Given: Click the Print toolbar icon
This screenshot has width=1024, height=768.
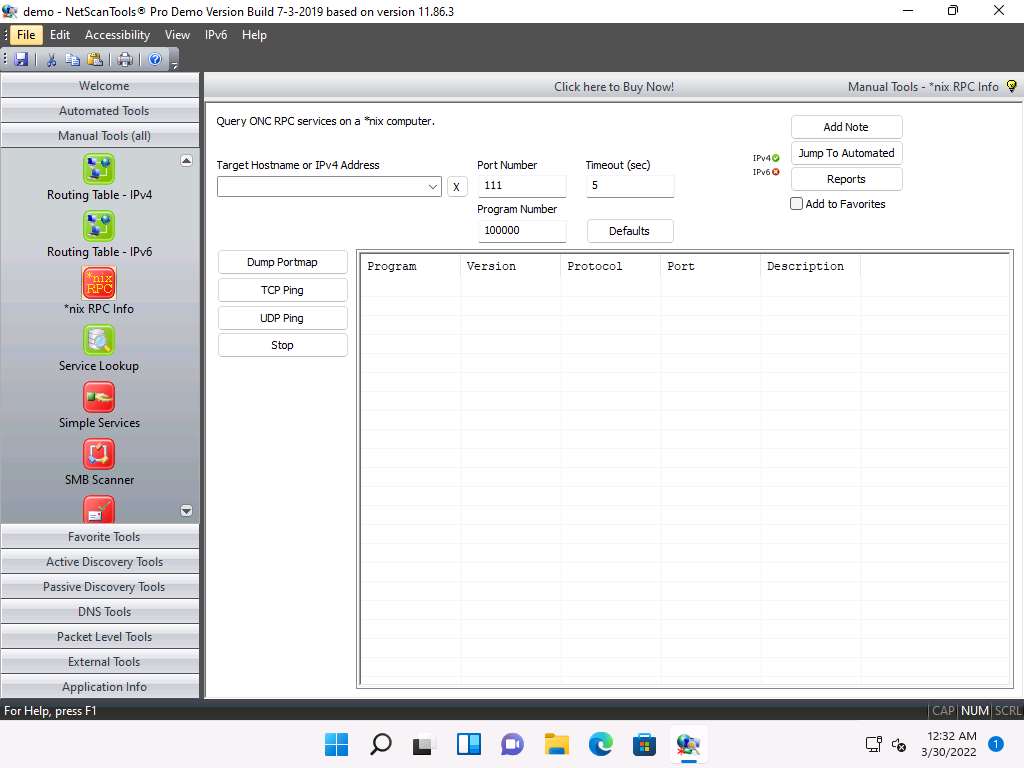Looking at the screenshot, I should click(x=124, y=60).
